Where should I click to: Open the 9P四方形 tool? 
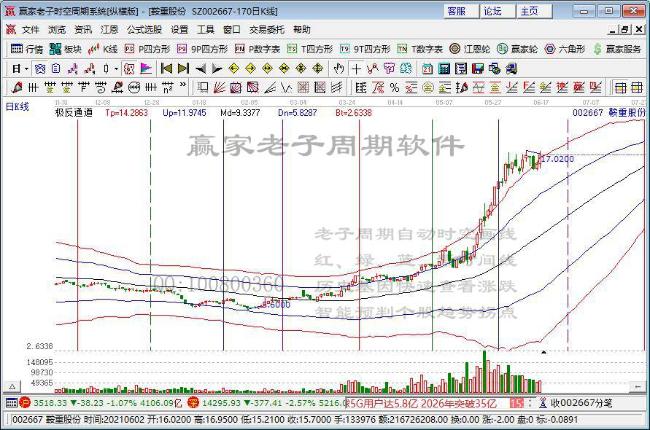click(x=202, y=49)
